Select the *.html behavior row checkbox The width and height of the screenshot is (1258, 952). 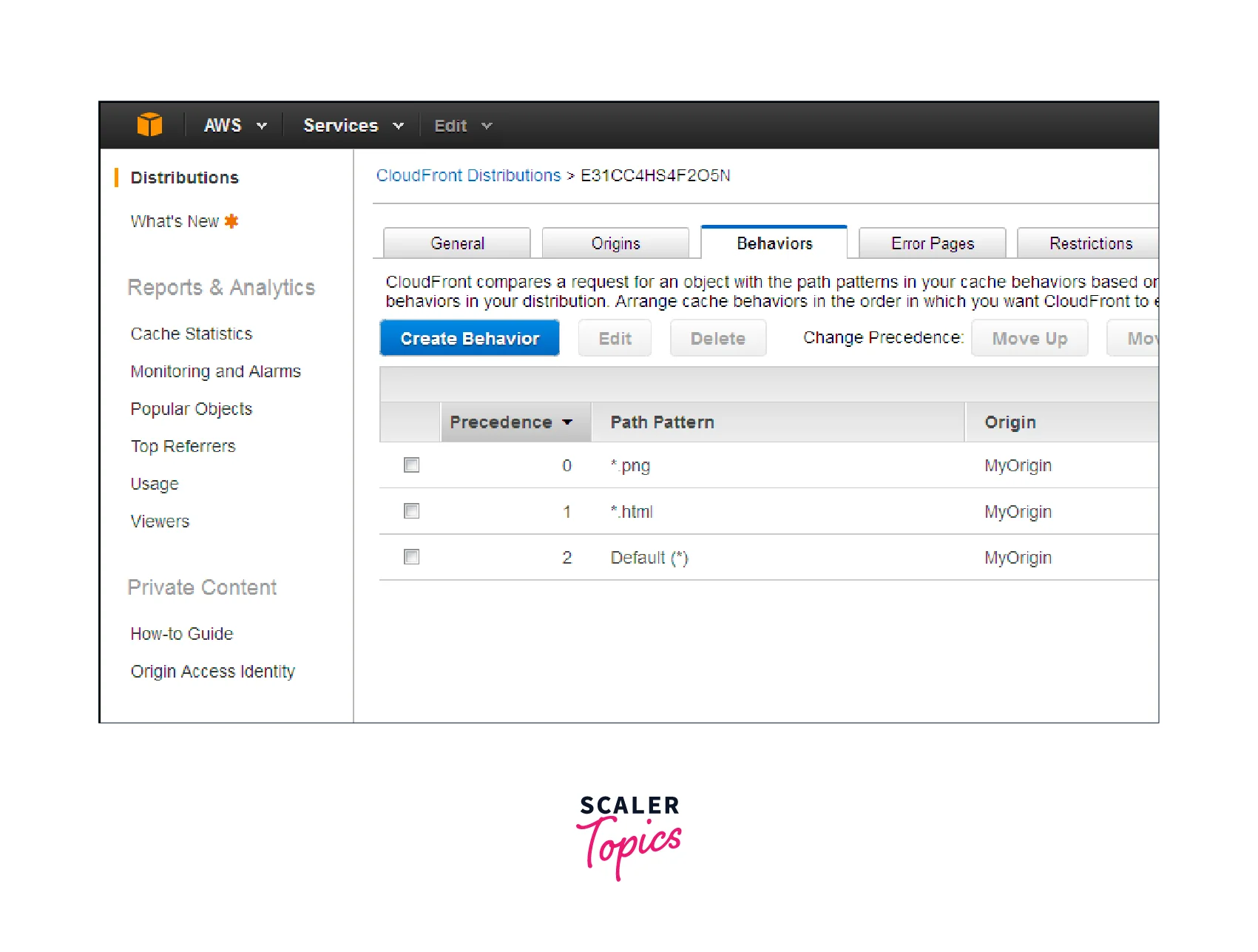tap(411, 511)
